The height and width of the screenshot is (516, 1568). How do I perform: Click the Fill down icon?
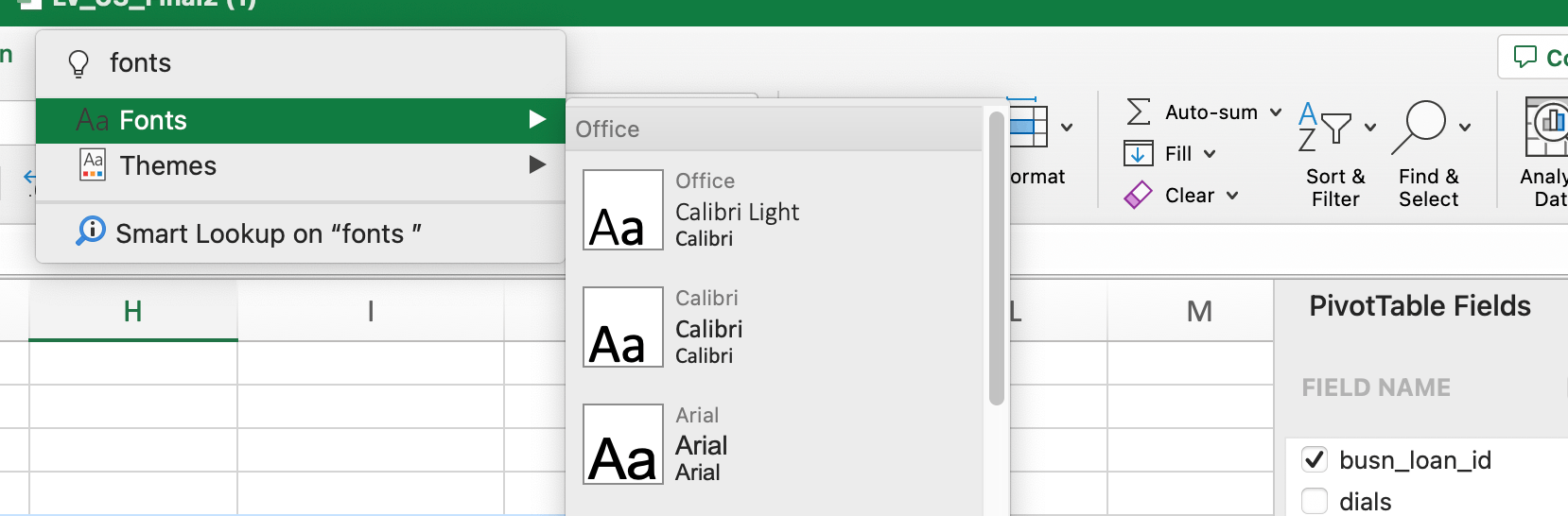click(1139, 153)
